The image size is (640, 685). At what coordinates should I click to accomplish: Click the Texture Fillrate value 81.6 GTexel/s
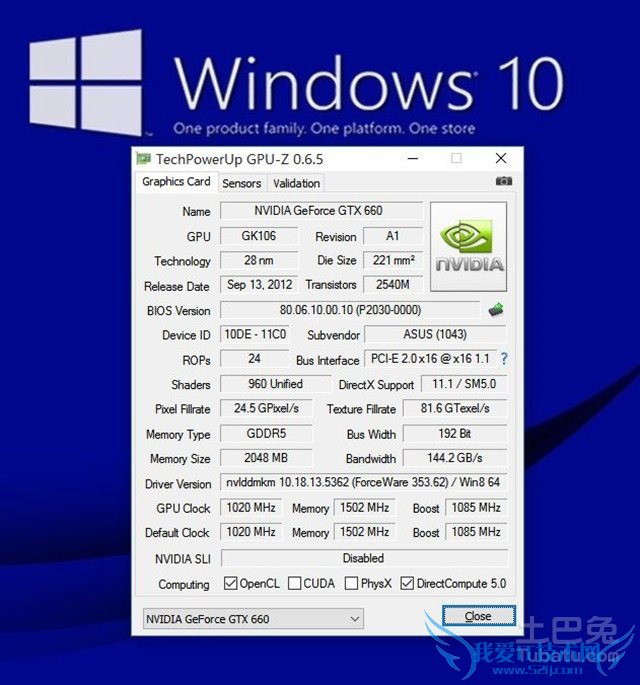[455, 408]
